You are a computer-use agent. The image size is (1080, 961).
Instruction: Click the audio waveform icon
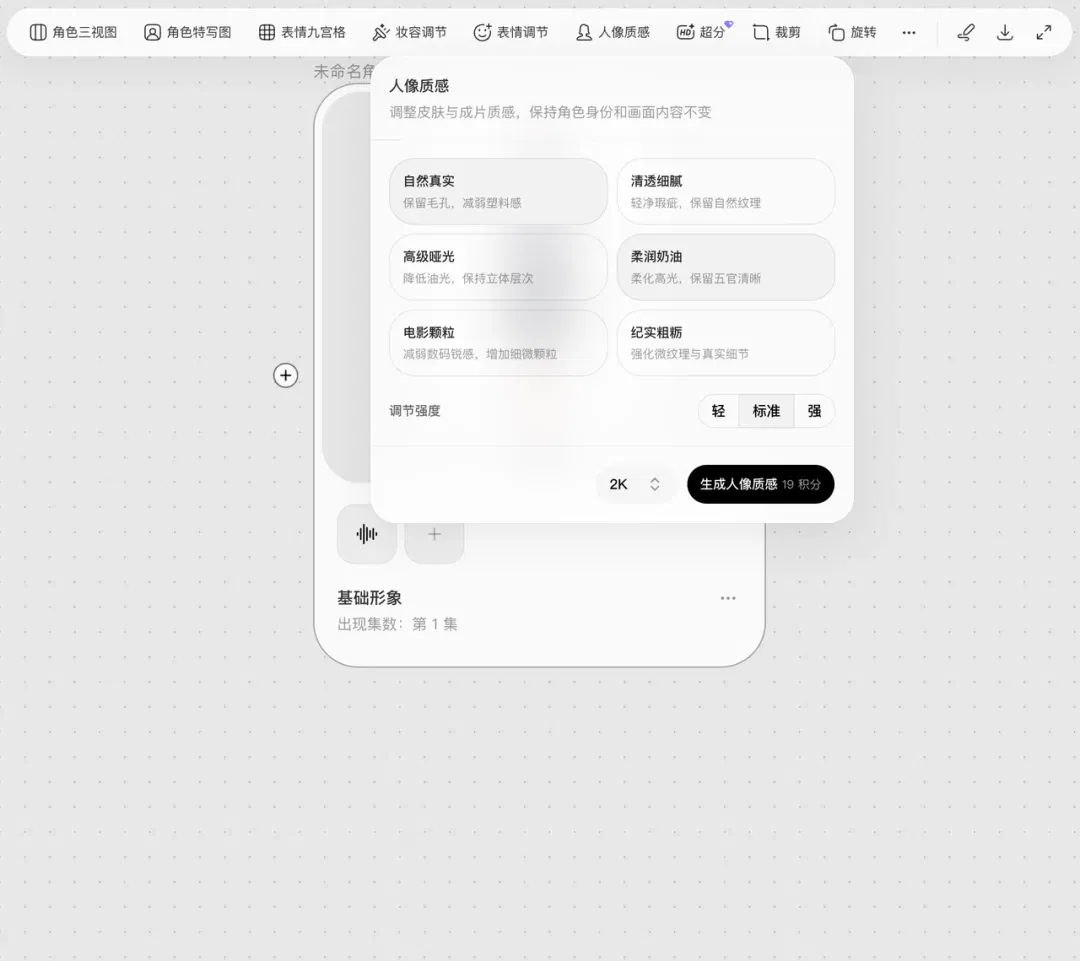pyautogui.click(x=366, y=534)
